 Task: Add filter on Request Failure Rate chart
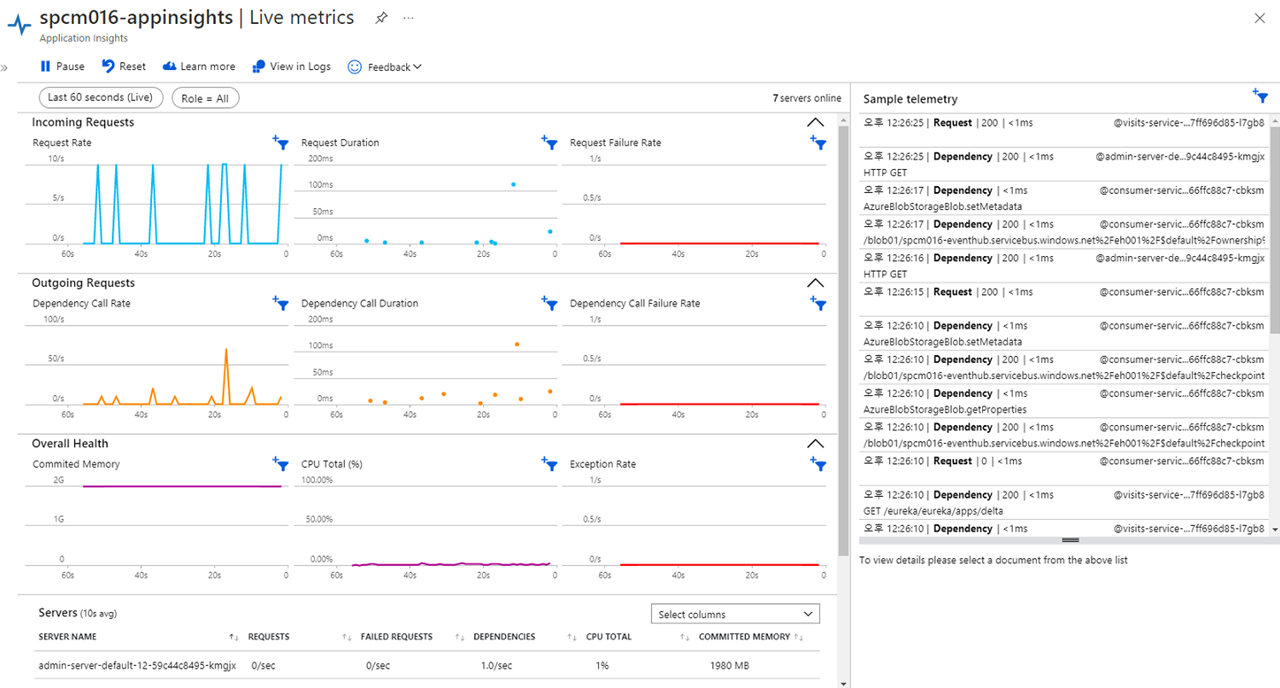coord(818,143)
